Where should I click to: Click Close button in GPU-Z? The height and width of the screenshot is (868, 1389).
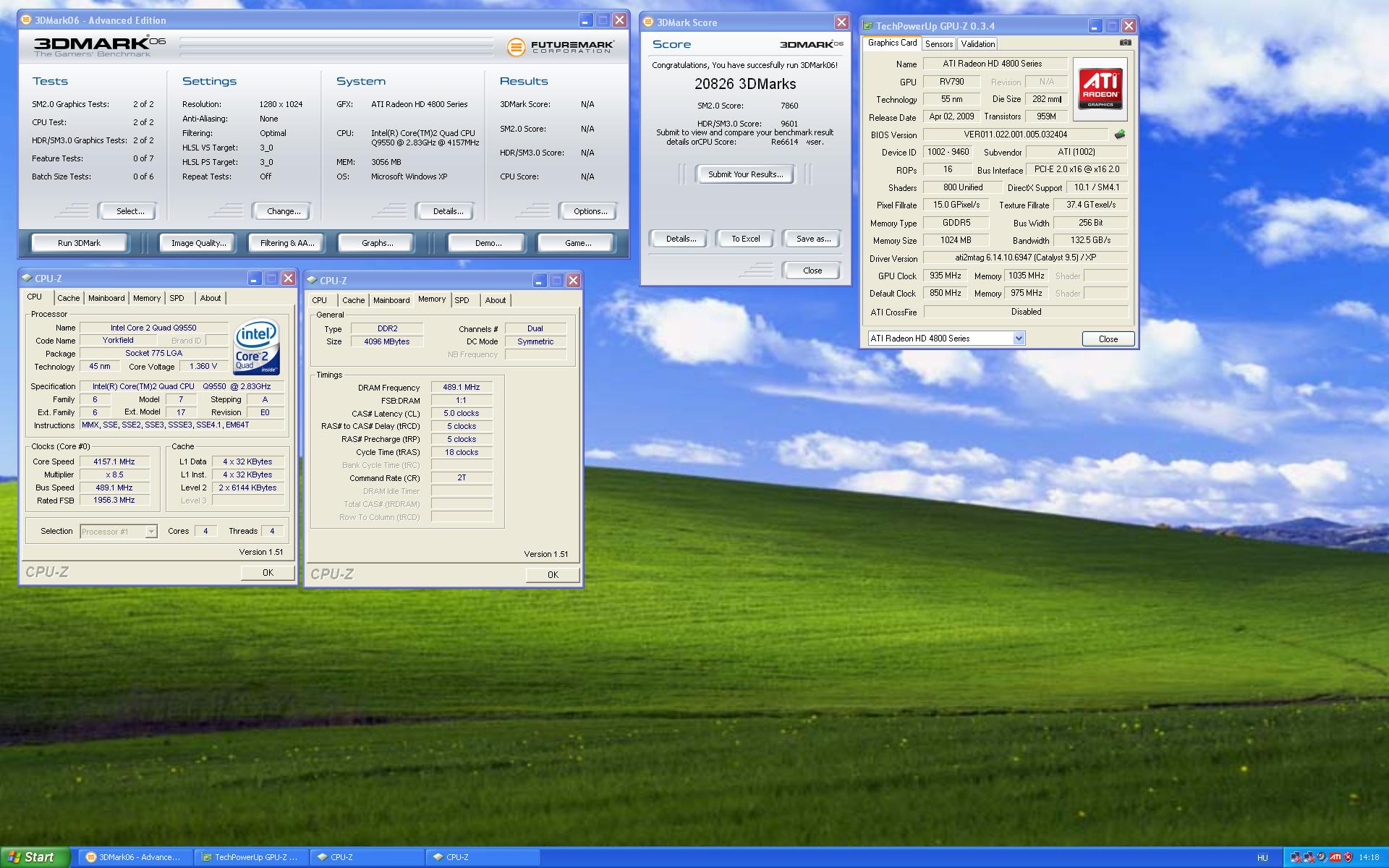[1108, 339]
